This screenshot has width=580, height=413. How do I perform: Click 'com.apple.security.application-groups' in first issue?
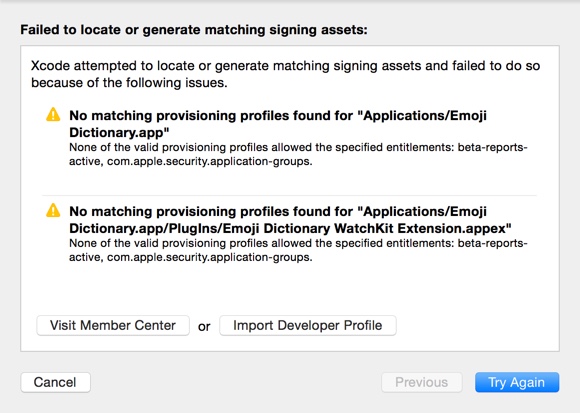pyautogui.click(x=209, y=162)
